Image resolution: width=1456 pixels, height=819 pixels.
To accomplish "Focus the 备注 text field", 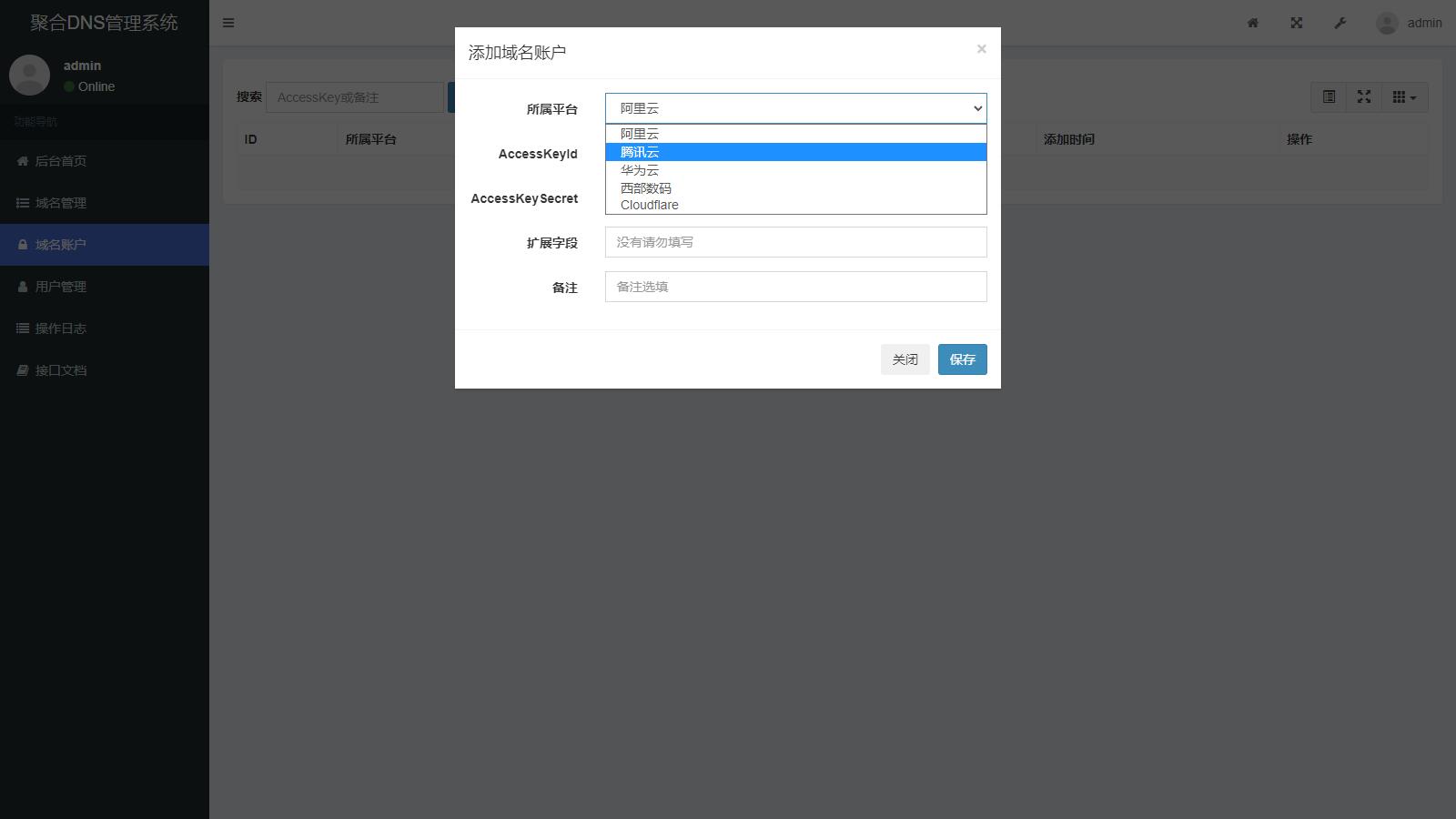I will 795,287.
